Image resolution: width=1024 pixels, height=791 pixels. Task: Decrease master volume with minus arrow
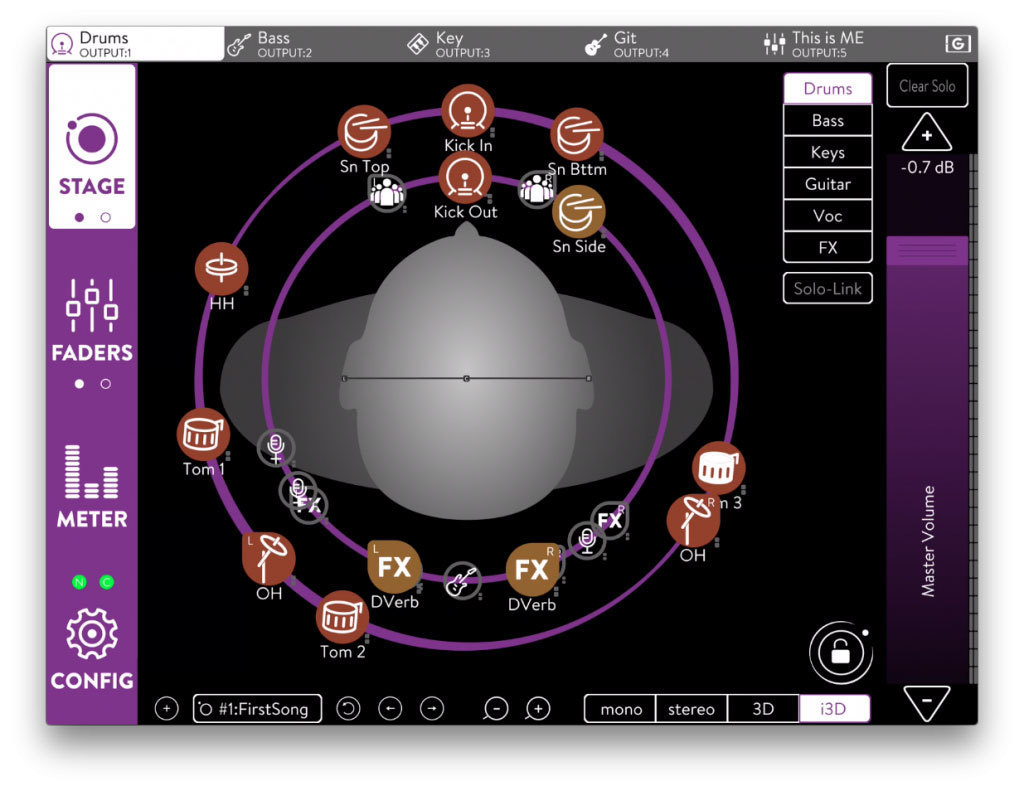[x=927, y=704]
